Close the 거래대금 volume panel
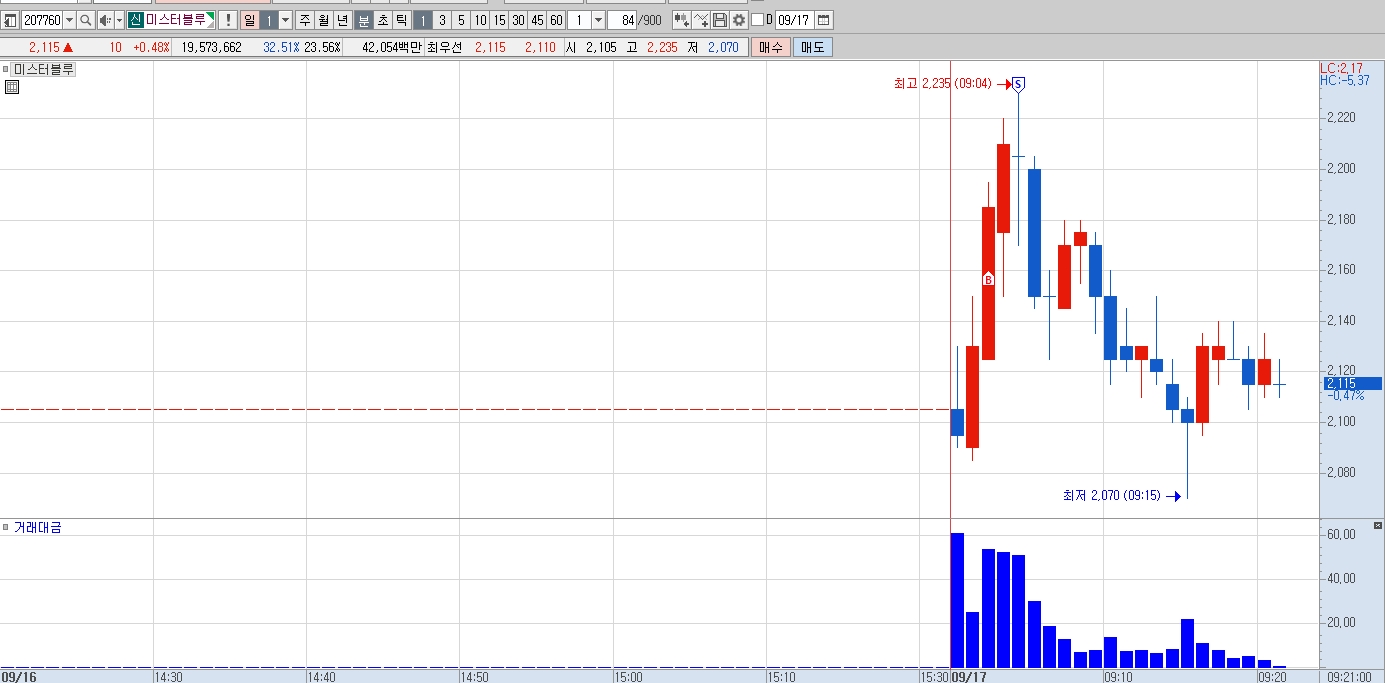The image size is (1385, 683). (x=1379, y=526)
